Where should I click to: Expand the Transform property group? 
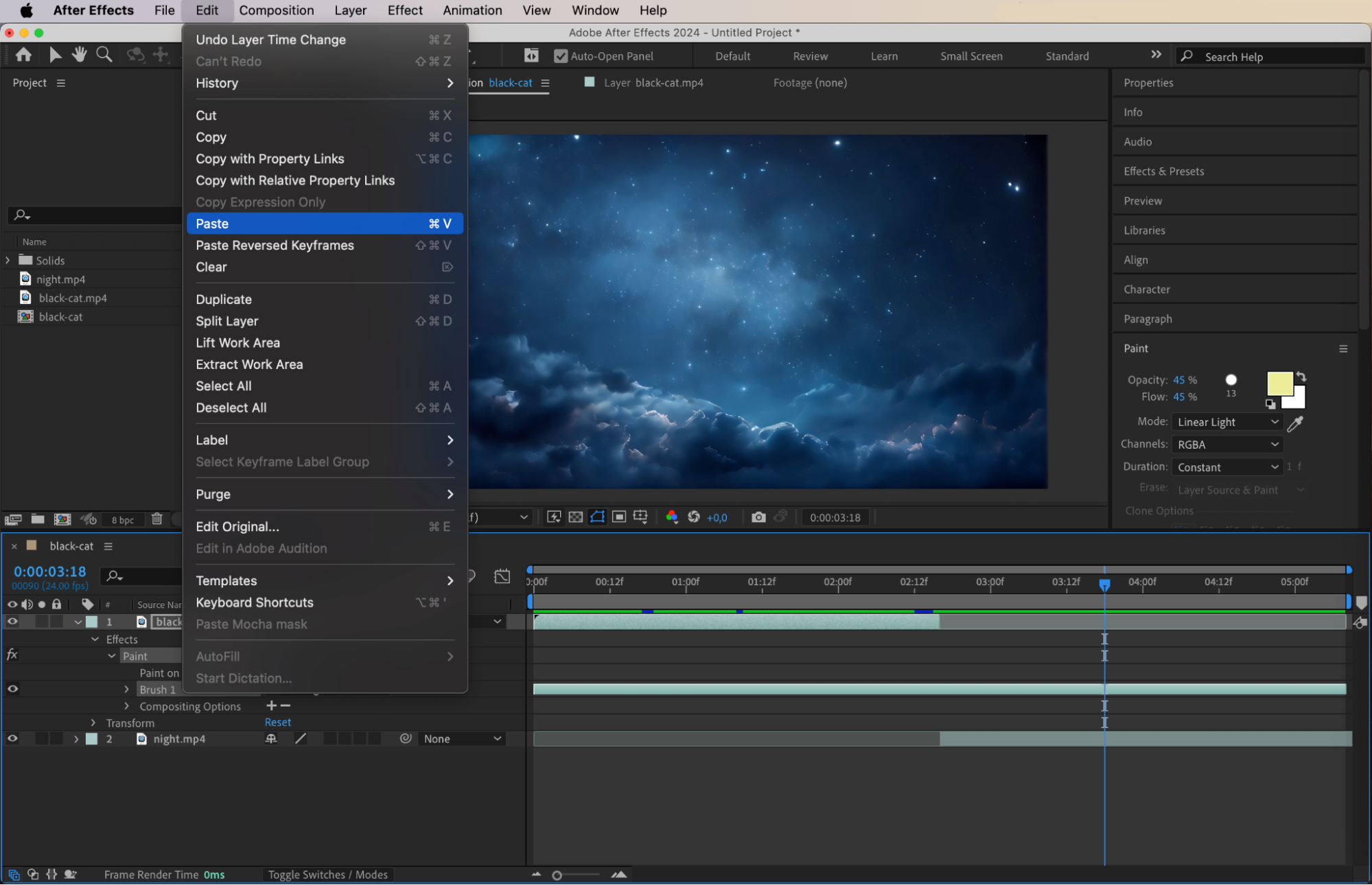coord(93,722)
